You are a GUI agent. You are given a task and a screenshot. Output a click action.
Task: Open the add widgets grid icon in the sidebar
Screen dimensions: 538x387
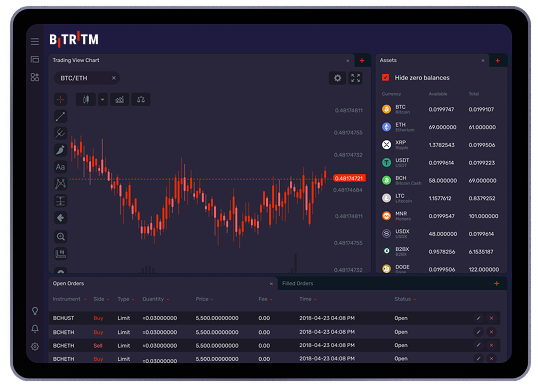pyautogui.click(x=35, y=77)
